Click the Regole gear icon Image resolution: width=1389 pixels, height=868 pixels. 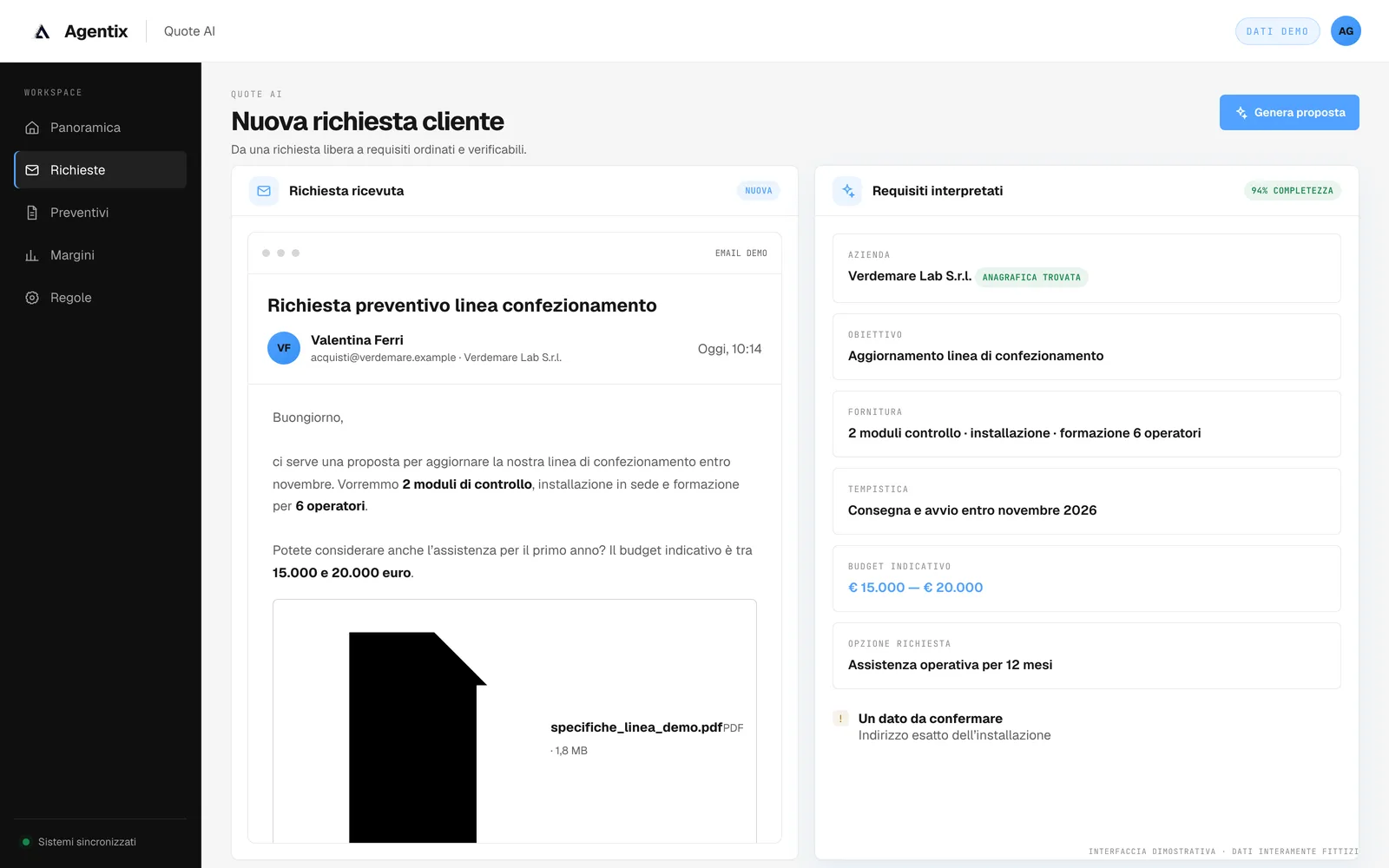pyautogui.click(x=32, y=298)
